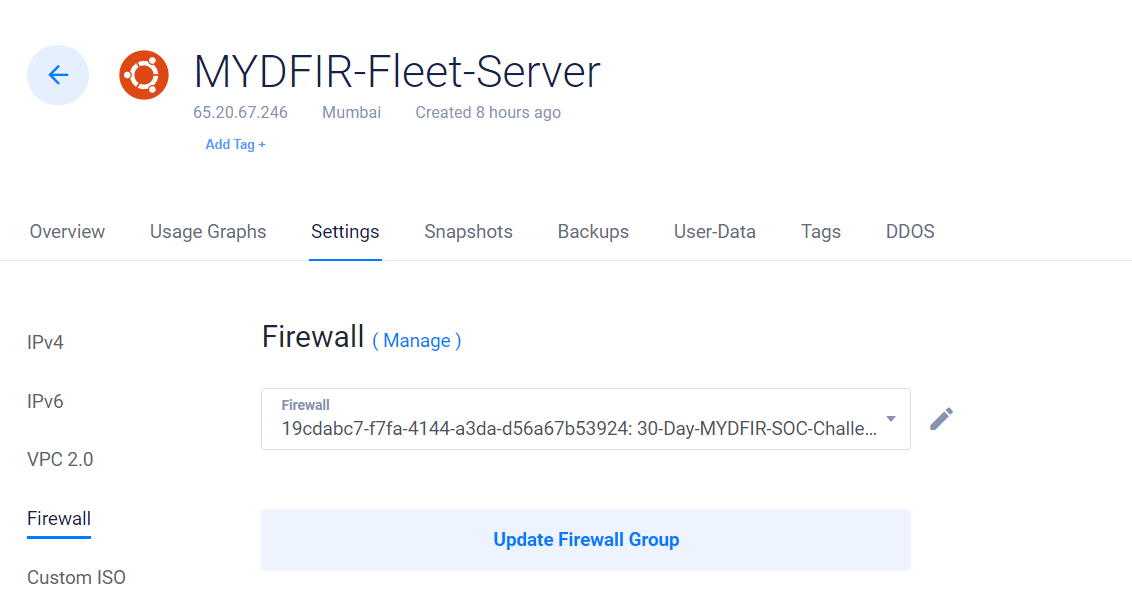Click the Manage firewall link
1132x613 pixels.
click(x=417, y=341)
